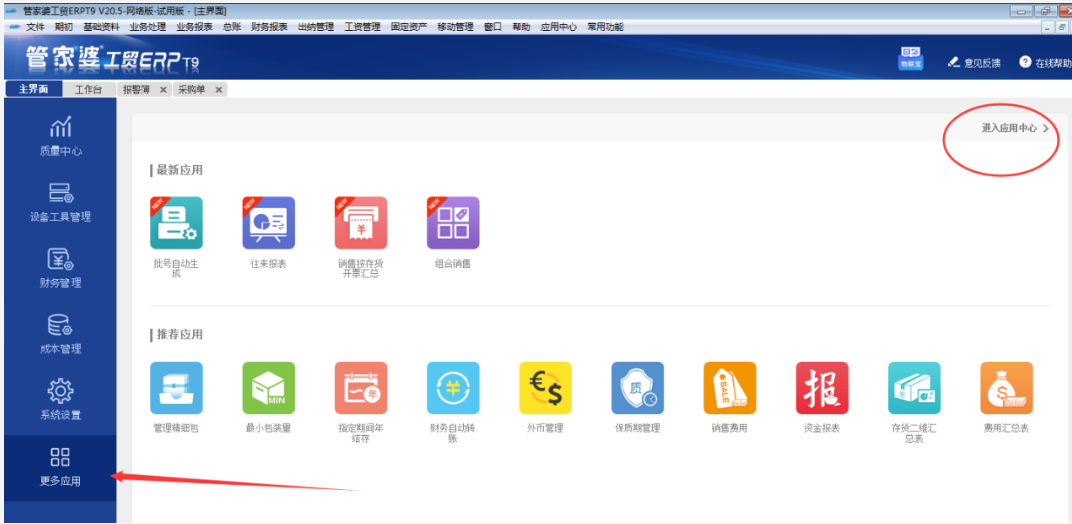The width and height of the screenshot is (1072, 524).
Task: Open the 费用汇总表 app icon
Action: pos(1006,388)
